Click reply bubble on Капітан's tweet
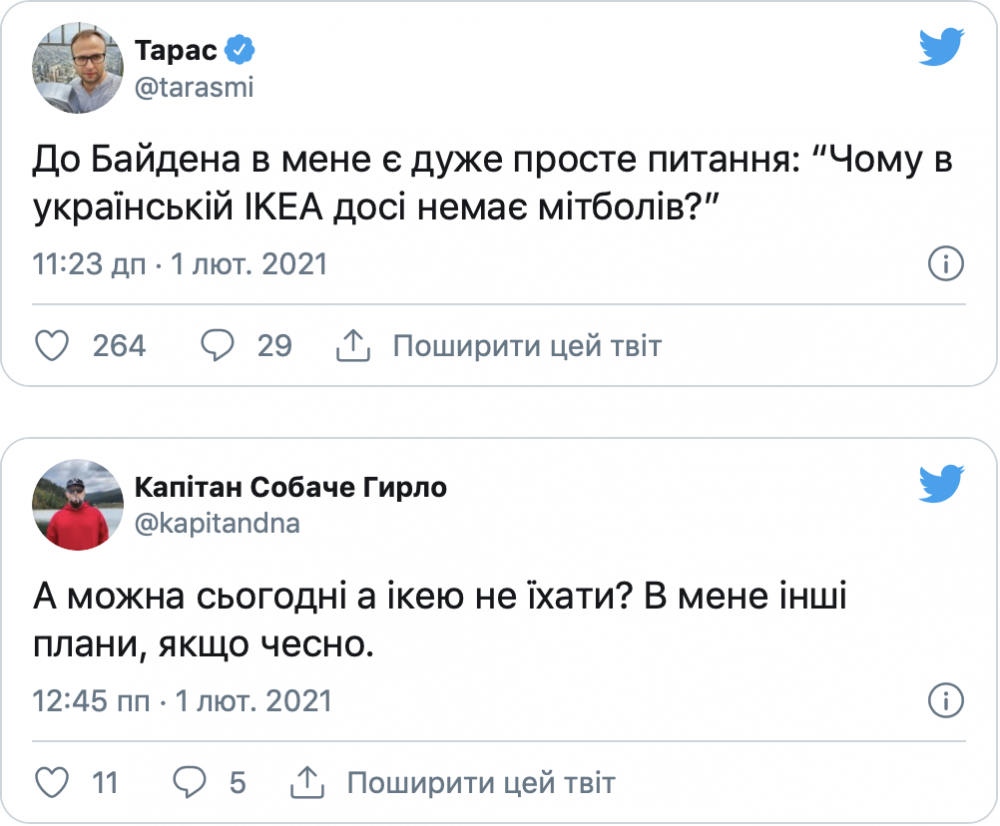Image resolution: width=1000 pixels, height=826 pixels. (x=190, y=782)
